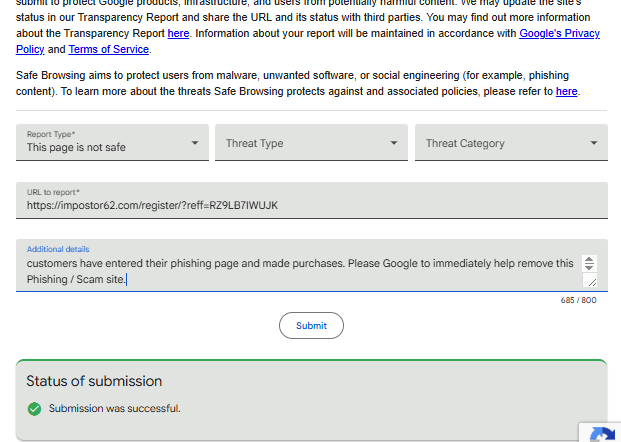621x442 pixels.
Task: Click inside the Additional details text area
Action: click(x=300, y=271)
